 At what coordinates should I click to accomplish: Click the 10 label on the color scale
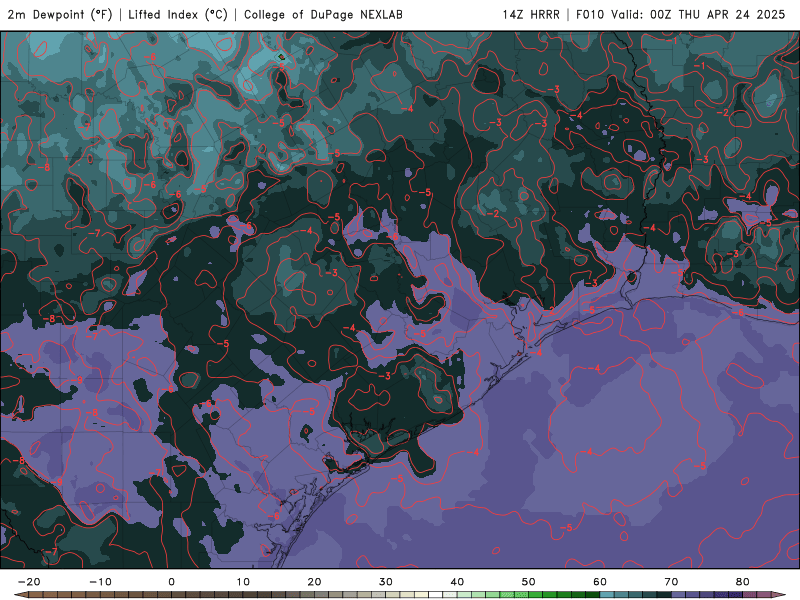click(243, 582)
